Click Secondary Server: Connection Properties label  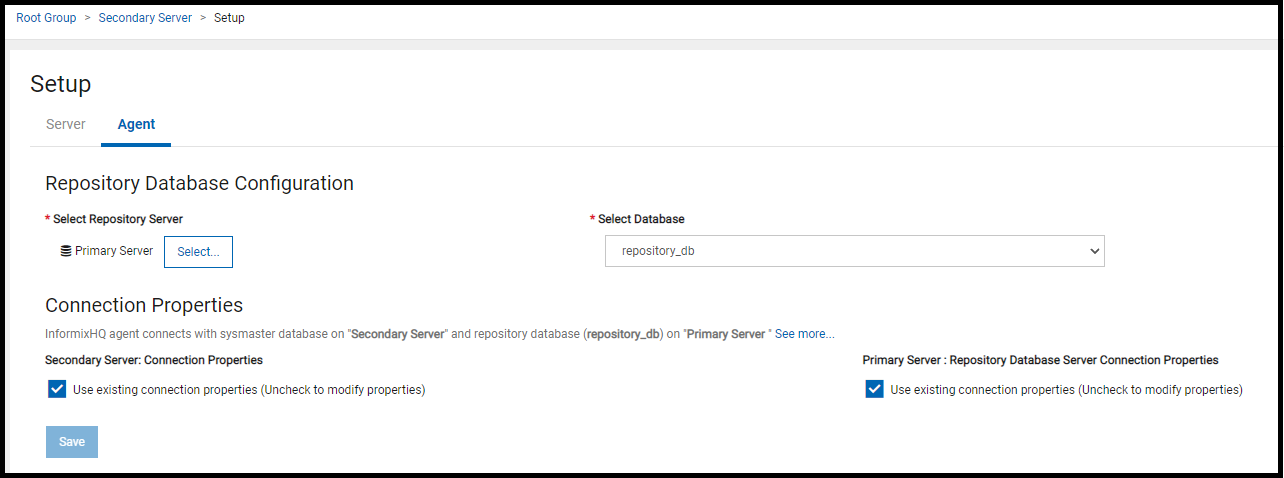click(x=154, y=360)
